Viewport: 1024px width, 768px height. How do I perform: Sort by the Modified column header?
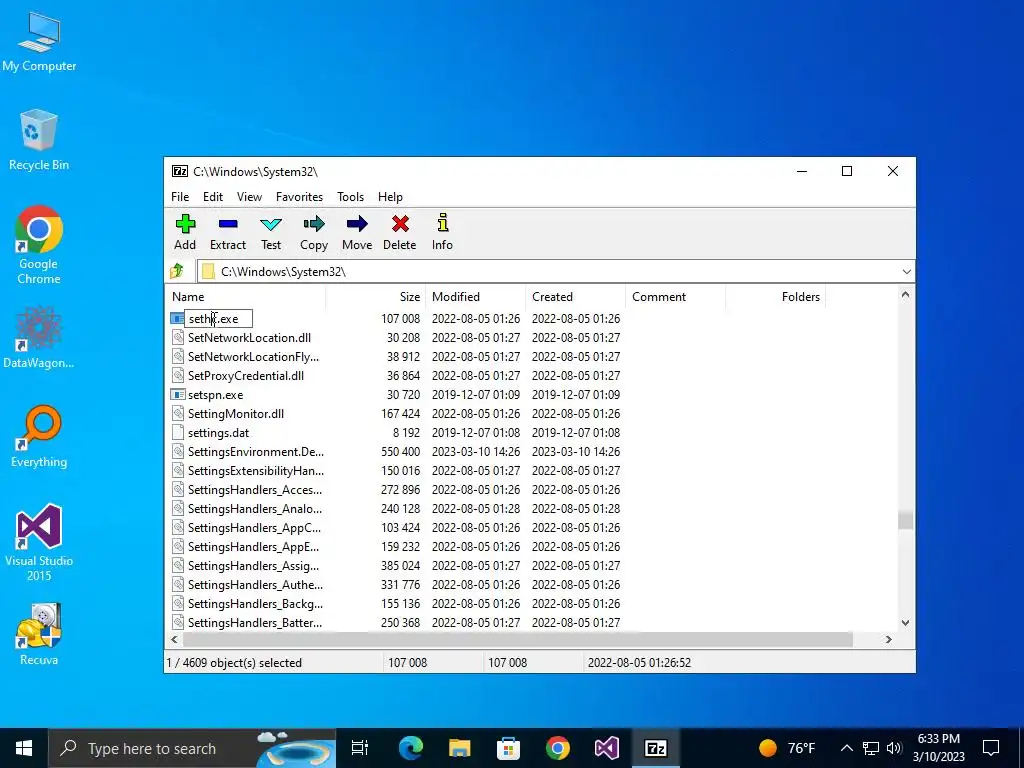click(x=475, y=296)
